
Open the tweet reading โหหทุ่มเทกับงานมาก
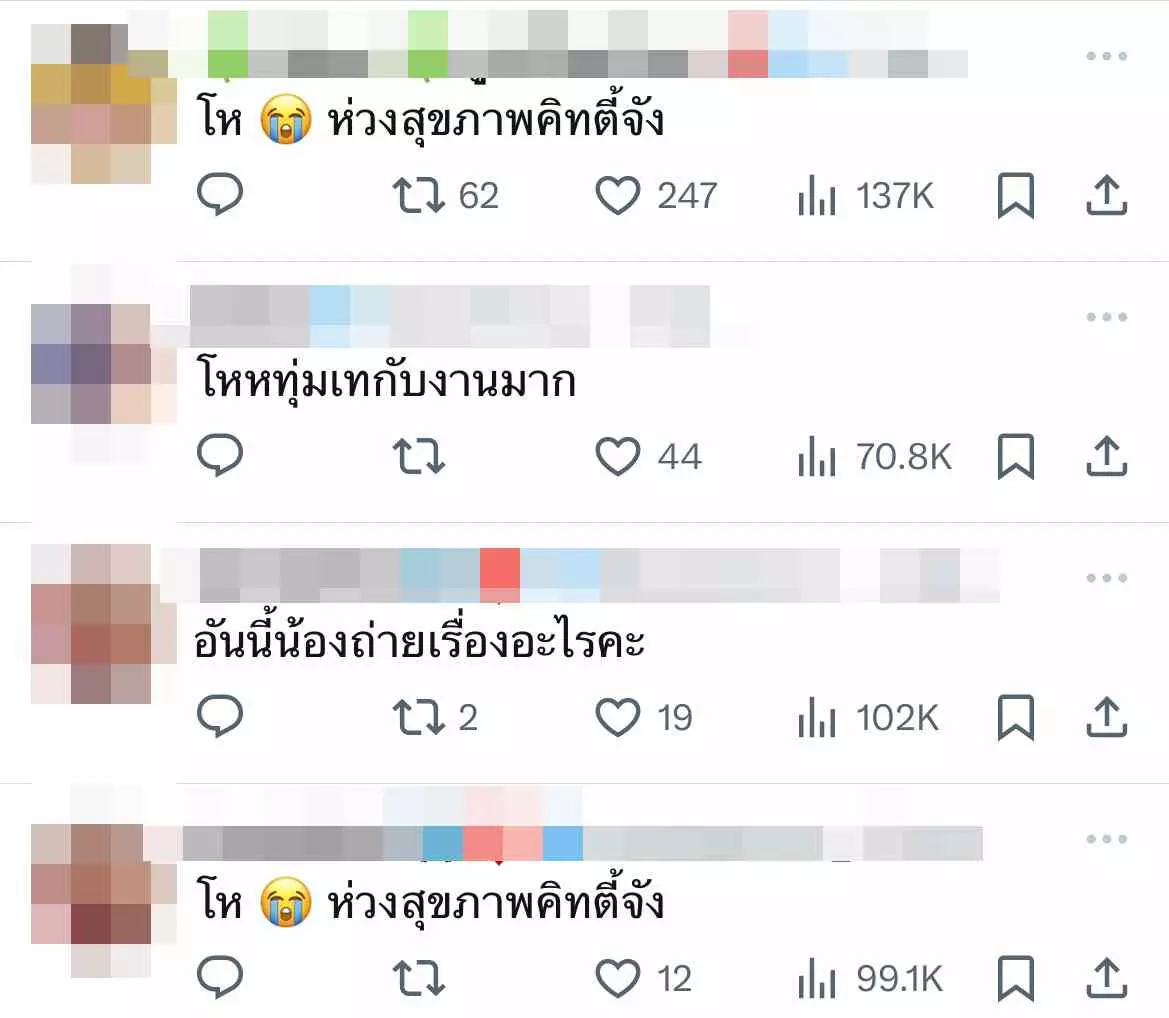click(x=386, y=380)
